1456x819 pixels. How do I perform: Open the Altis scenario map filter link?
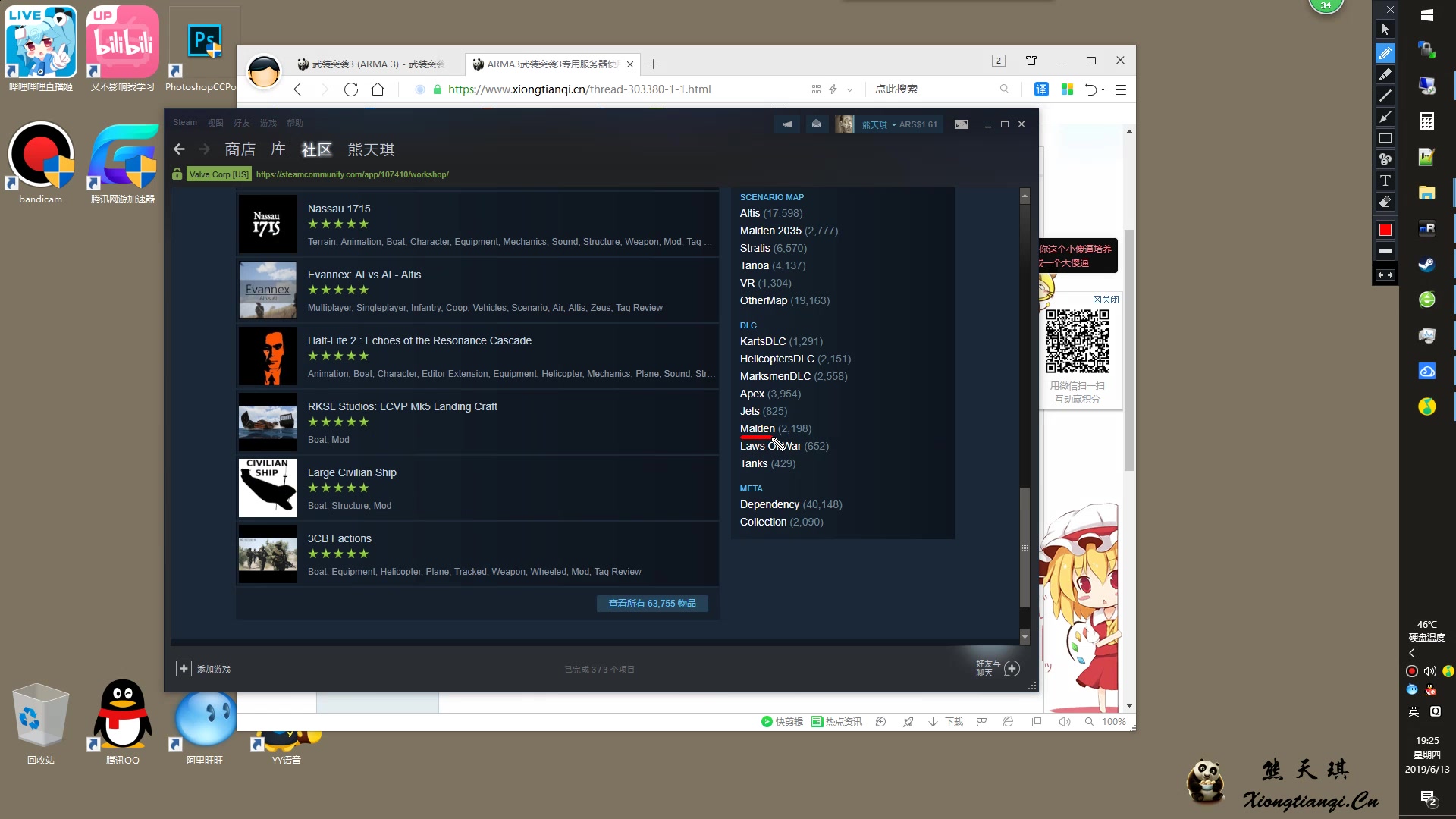[750, 213]
